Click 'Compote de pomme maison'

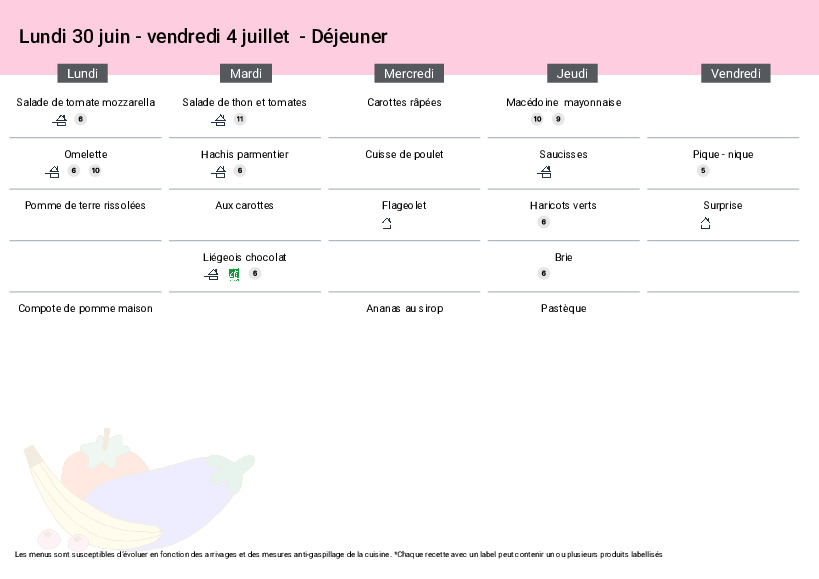86,309
